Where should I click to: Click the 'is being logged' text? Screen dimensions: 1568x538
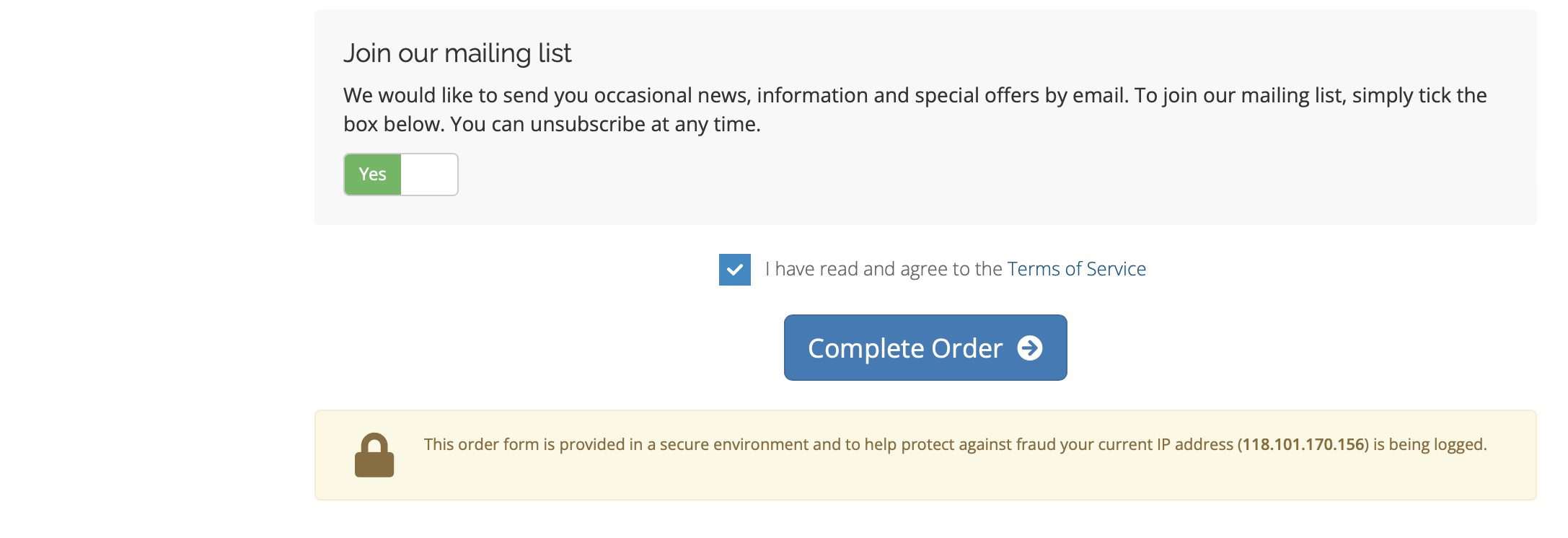1430,444
